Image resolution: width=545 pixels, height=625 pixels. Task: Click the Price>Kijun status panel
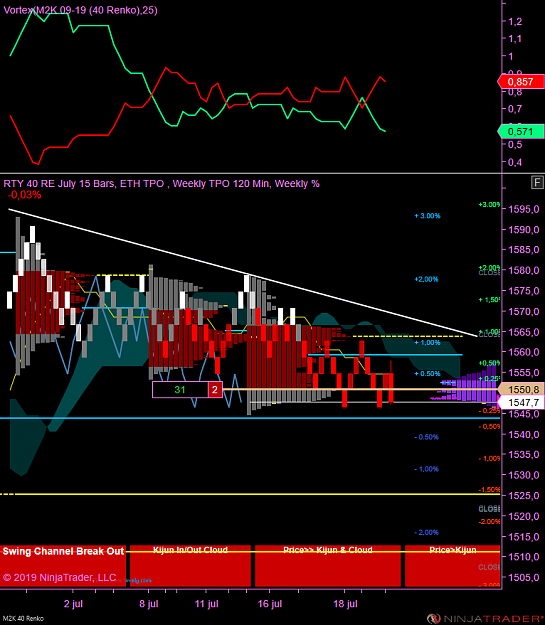click(453, 566)
